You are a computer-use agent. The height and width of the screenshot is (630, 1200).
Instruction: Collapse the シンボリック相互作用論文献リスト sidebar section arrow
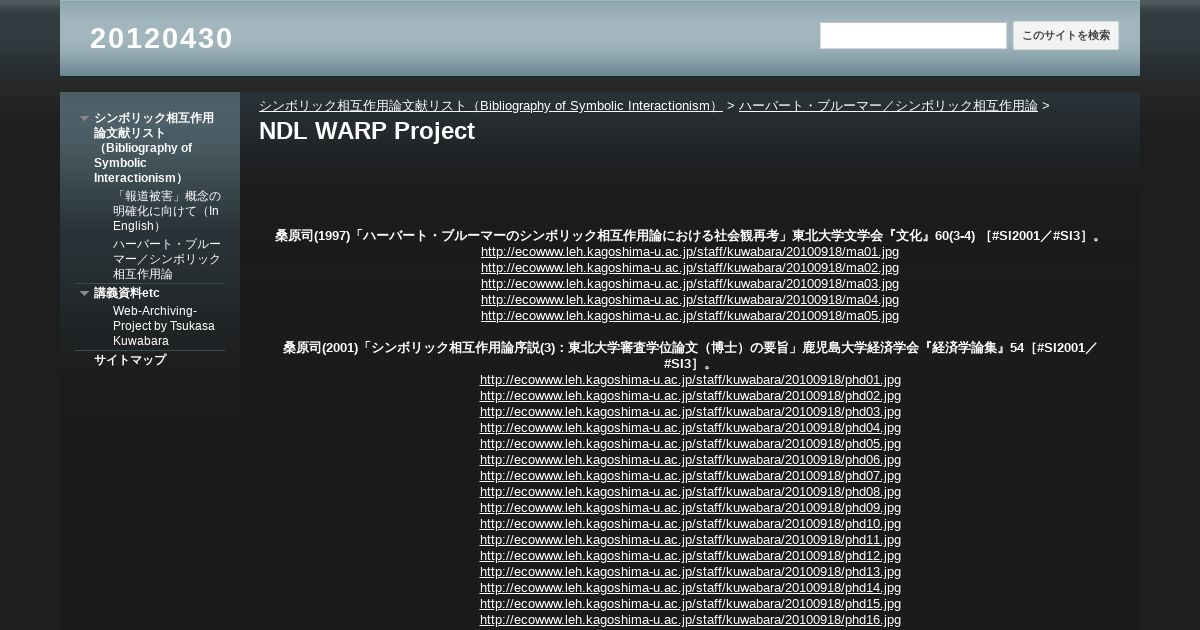[x=85, y=118]
